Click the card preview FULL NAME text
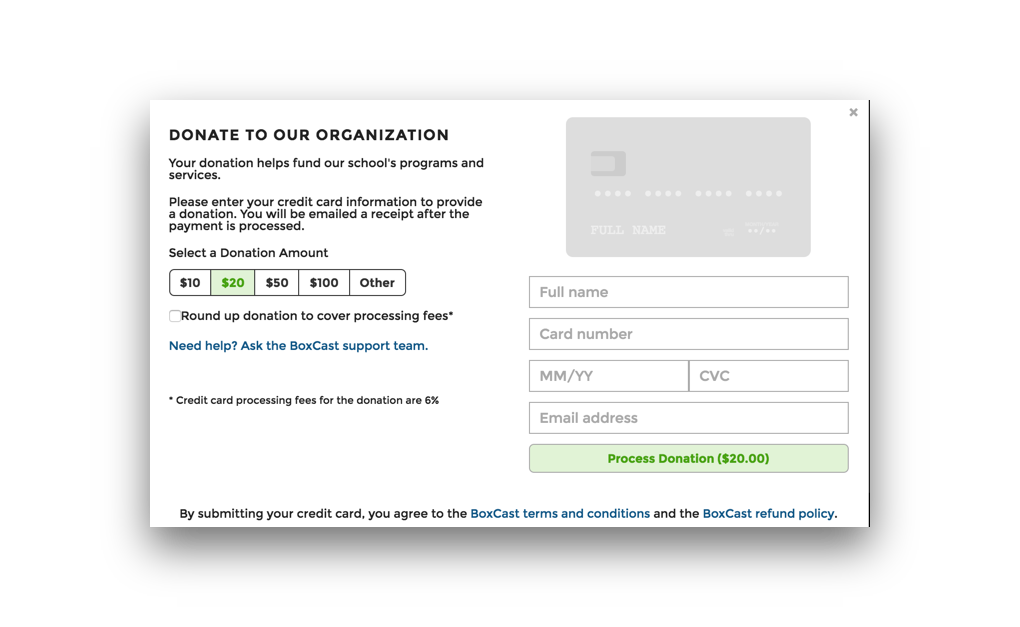The width and height of the screenshot is (1020, 627). 628,230
